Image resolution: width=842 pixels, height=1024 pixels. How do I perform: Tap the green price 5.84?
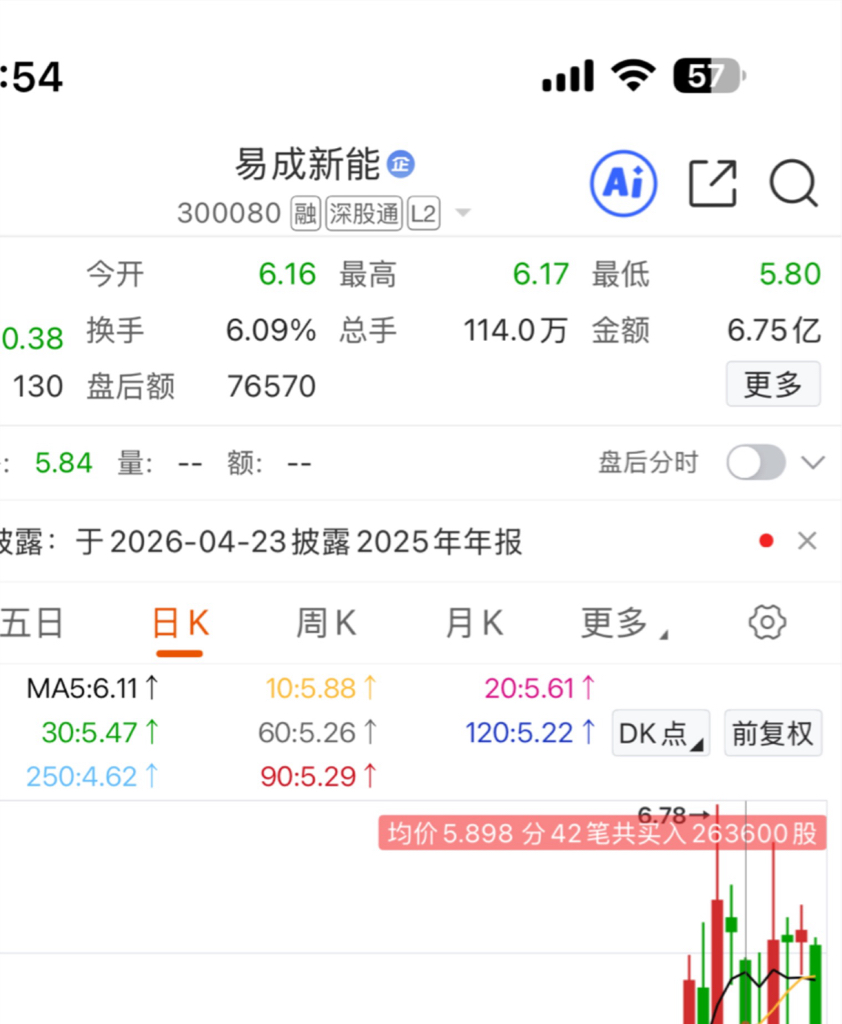click(x=63, y=463)
